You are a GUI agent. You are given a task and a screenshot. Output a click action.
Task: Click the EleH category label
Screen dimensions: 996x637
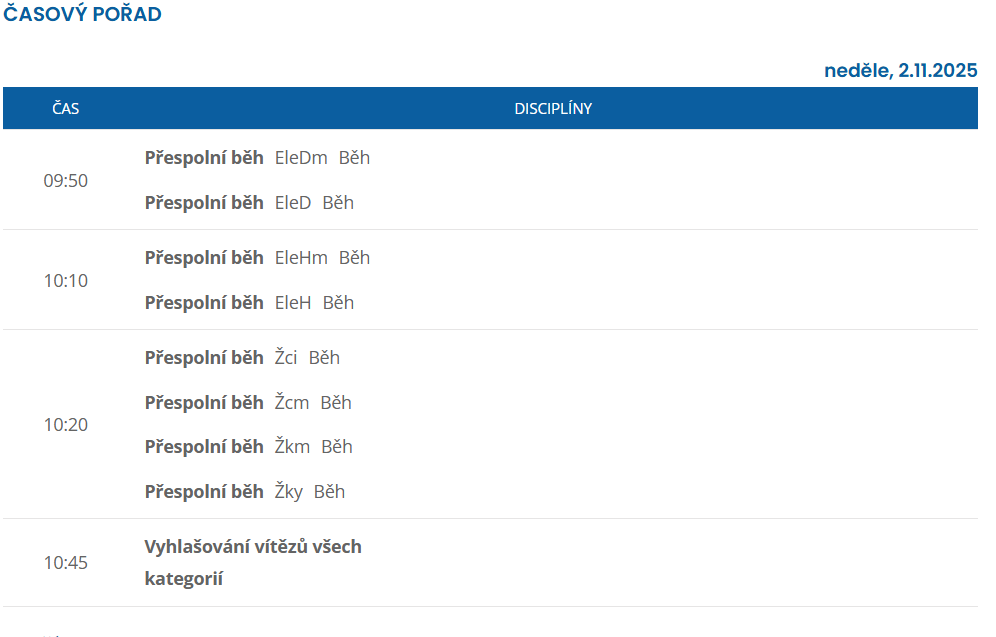point(293,303)
